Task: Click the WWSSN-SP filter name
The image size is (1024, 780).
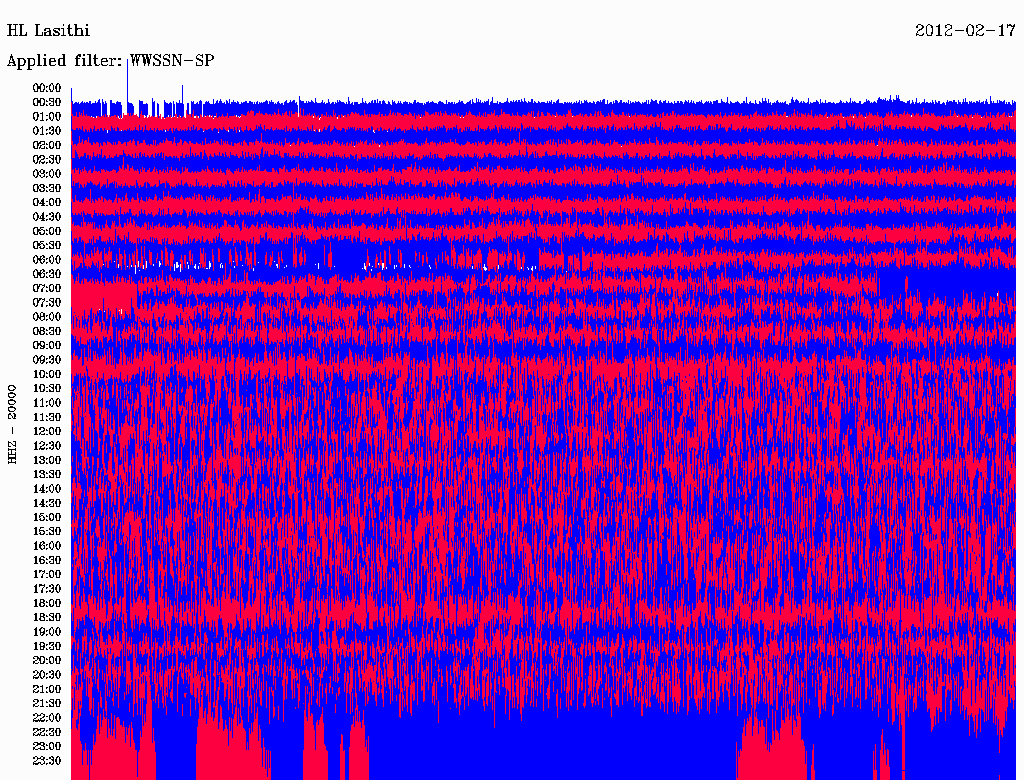Action: pos(172,61)
